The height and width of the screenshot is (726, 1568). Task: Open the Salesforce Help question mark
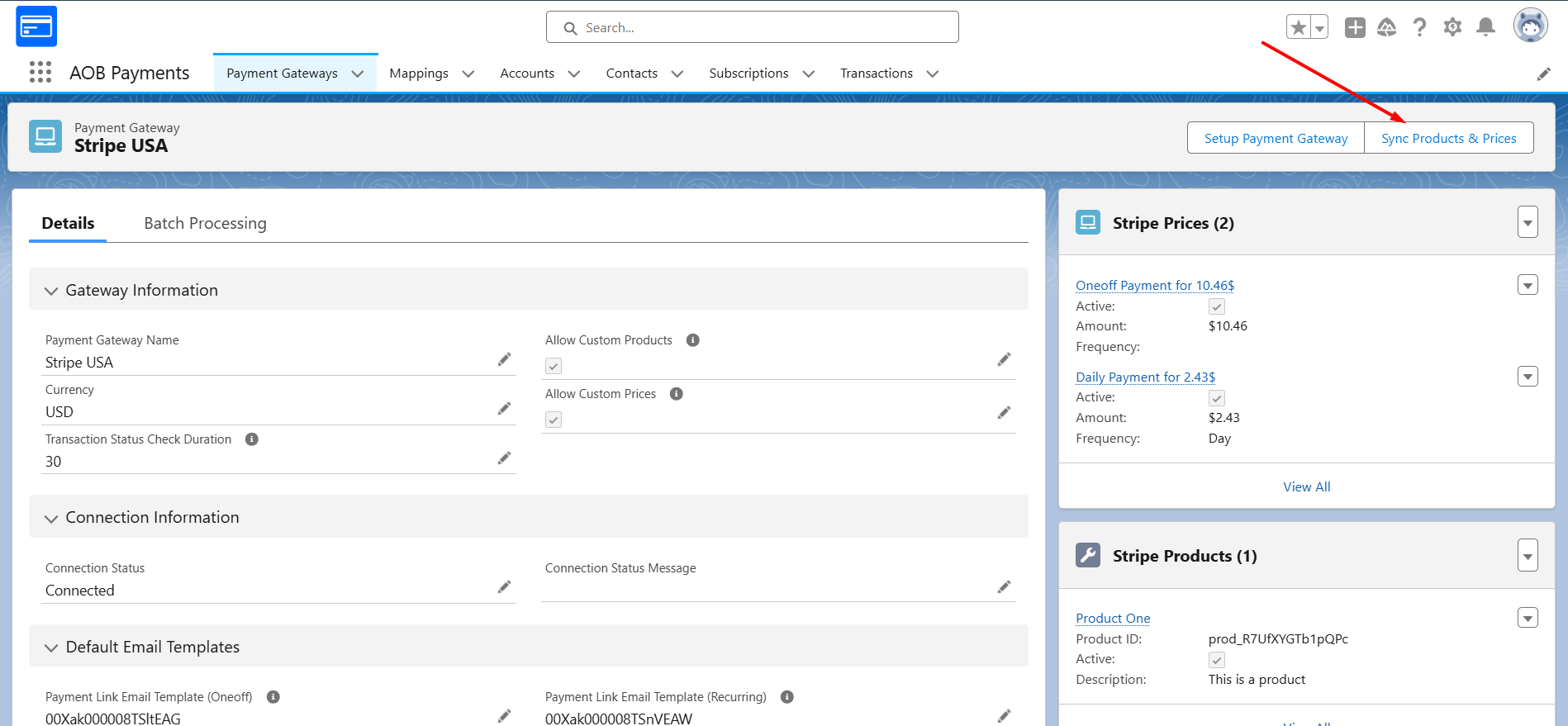pyautogui.click(x=1419, y=27)
